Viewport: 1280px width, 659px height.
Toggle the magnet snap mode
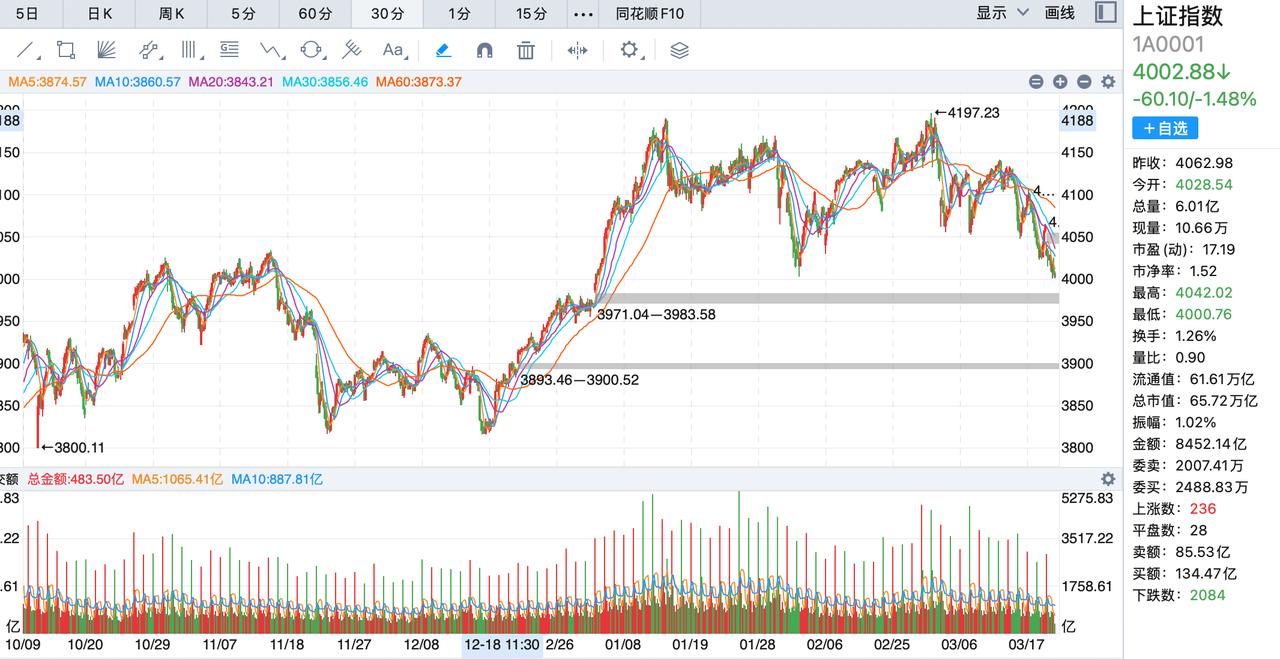[x=484, y=50]
